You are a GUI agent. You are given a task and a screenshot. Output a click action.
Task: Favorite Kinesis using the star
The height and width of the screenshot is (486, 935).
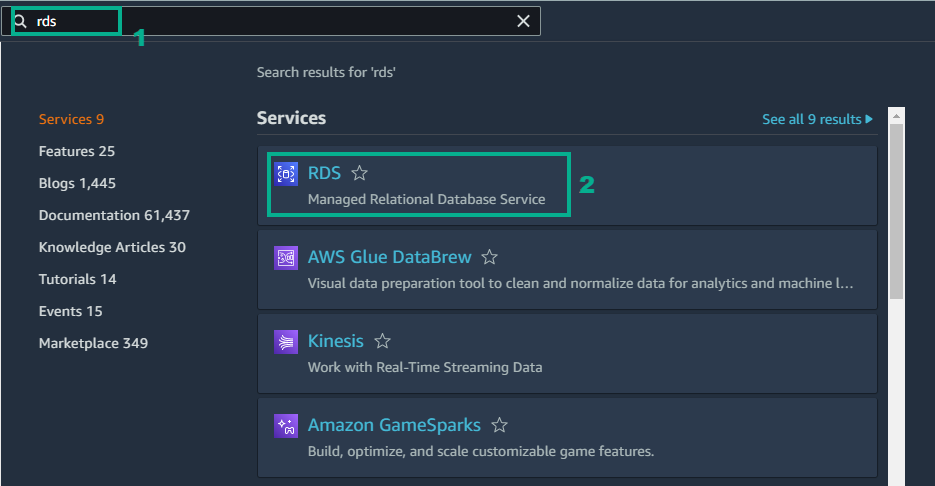382,341
